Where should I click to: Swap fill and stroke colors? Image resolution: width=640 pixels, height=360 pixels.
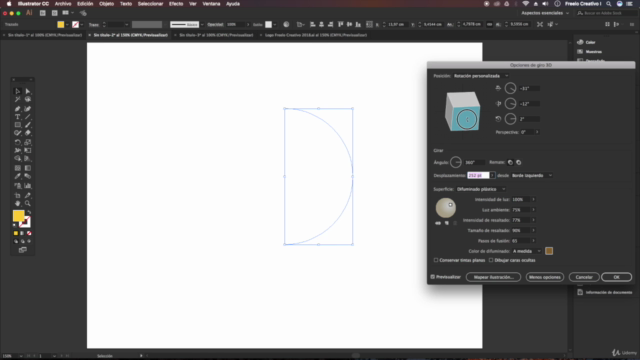29,212
